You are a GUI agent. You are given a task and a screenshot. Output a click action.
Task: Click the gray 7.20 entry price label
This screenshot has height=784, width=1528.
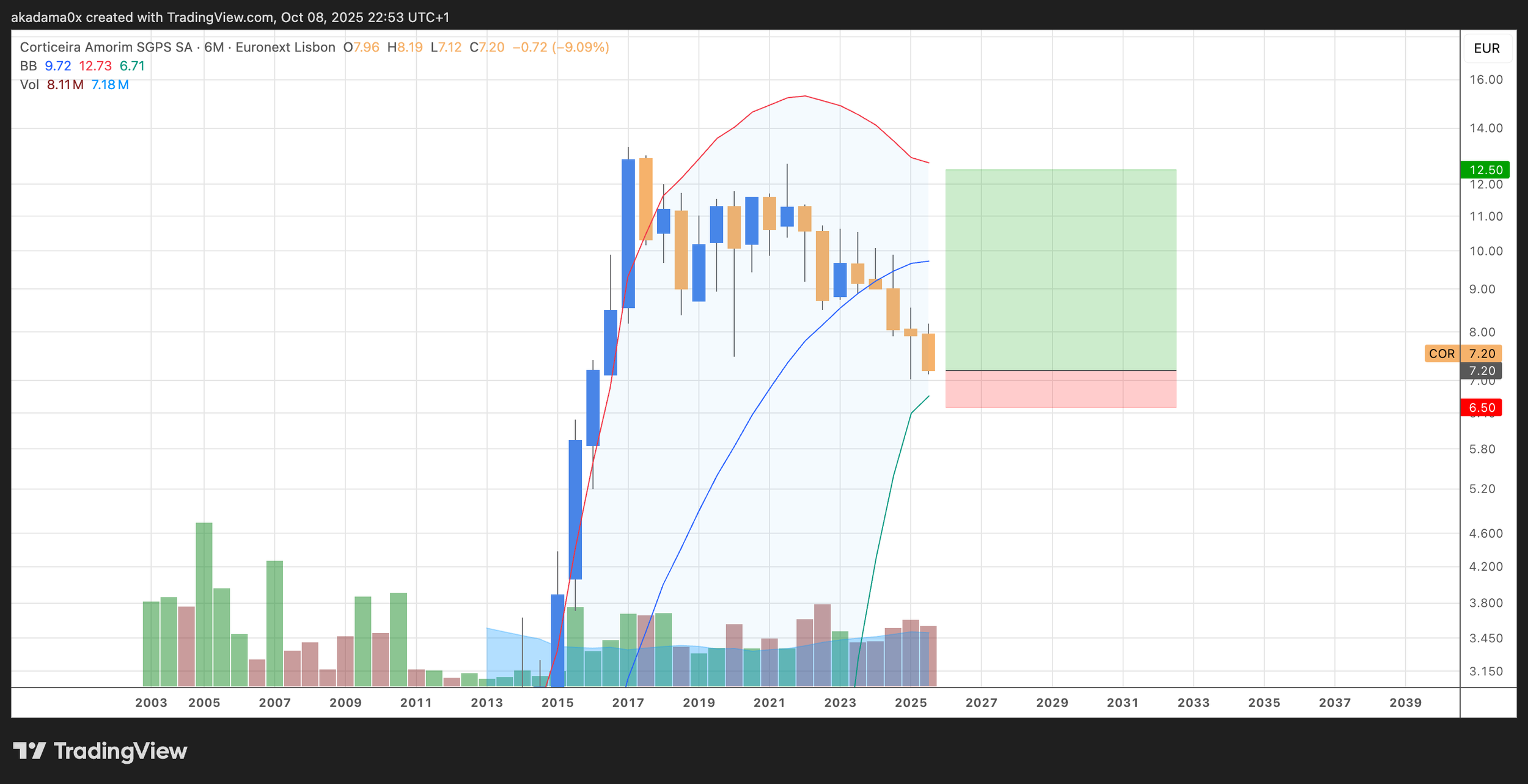coord(1482,371)
